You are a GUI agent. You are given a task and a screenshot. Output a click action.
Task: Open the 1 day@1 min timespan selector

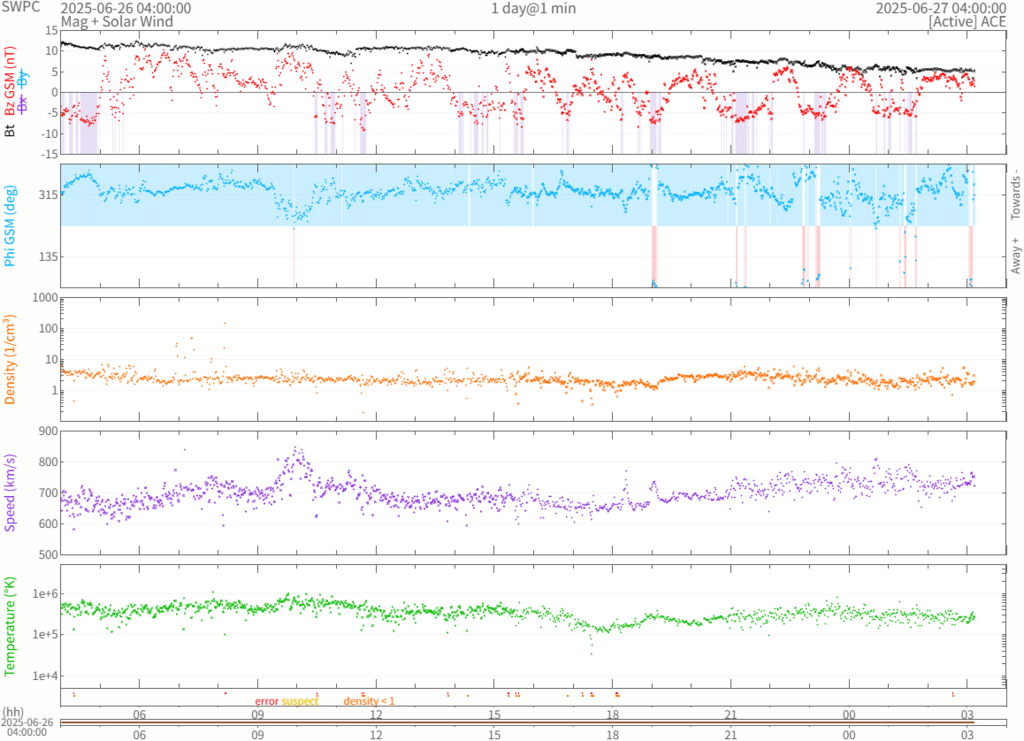(533, 8)
